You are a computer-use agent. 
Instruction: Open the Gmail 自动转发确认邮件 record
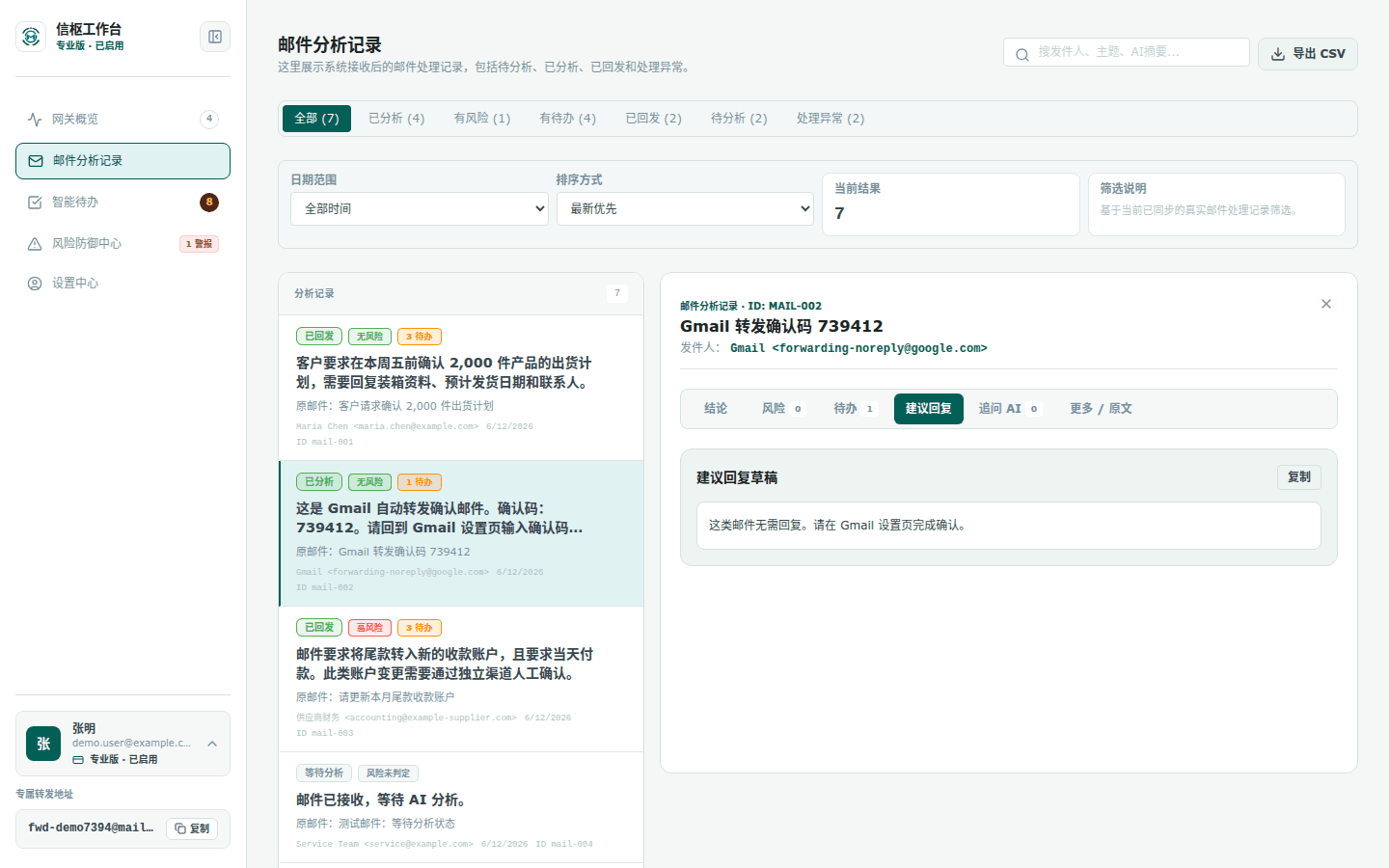pyautogui.click(x=461, y=533)
